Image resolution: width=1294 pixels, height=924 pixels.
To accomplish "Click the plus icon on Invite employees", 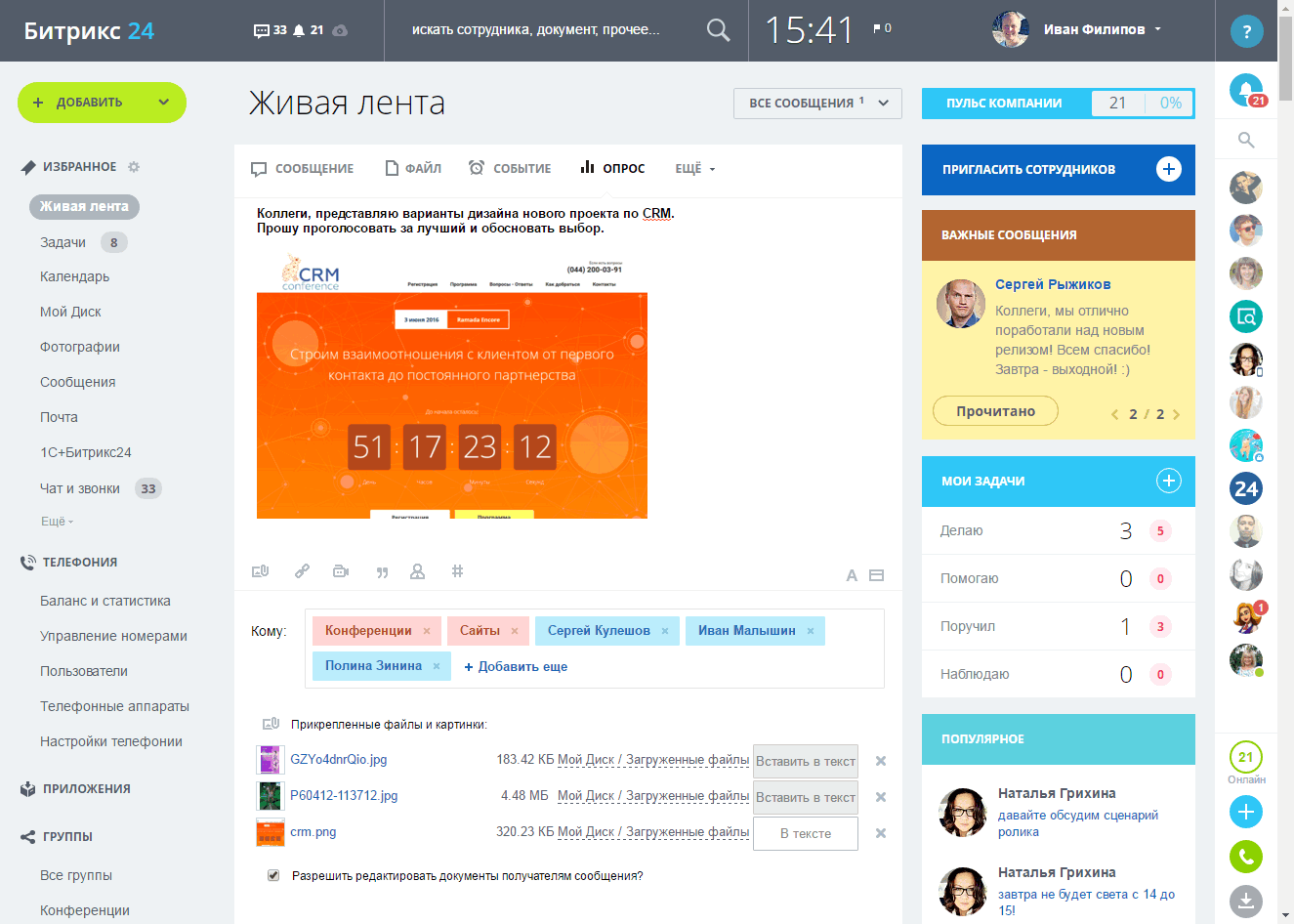I will [x=1169, y=169].
